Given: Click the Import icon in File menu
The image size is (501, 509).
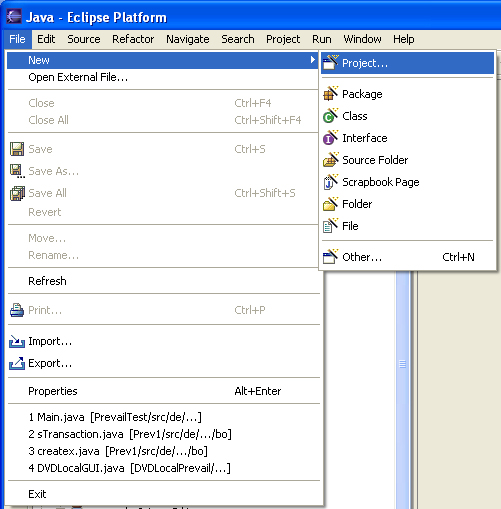Looking at the screenshot, I should pyautogui.click(x=17, y=341).
